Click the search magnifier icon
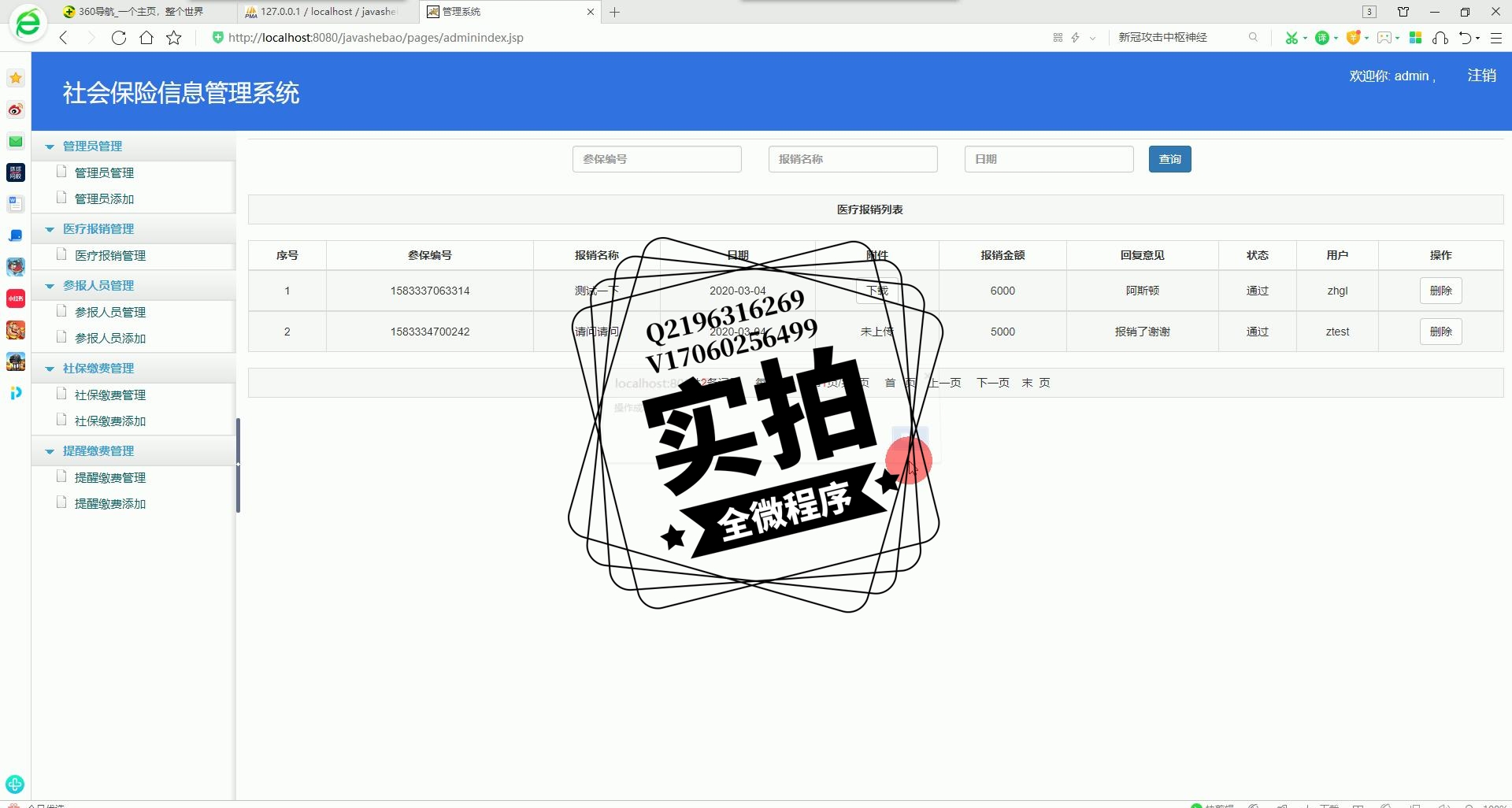This screenshot has height=808, width=1512. (1253, 37)
